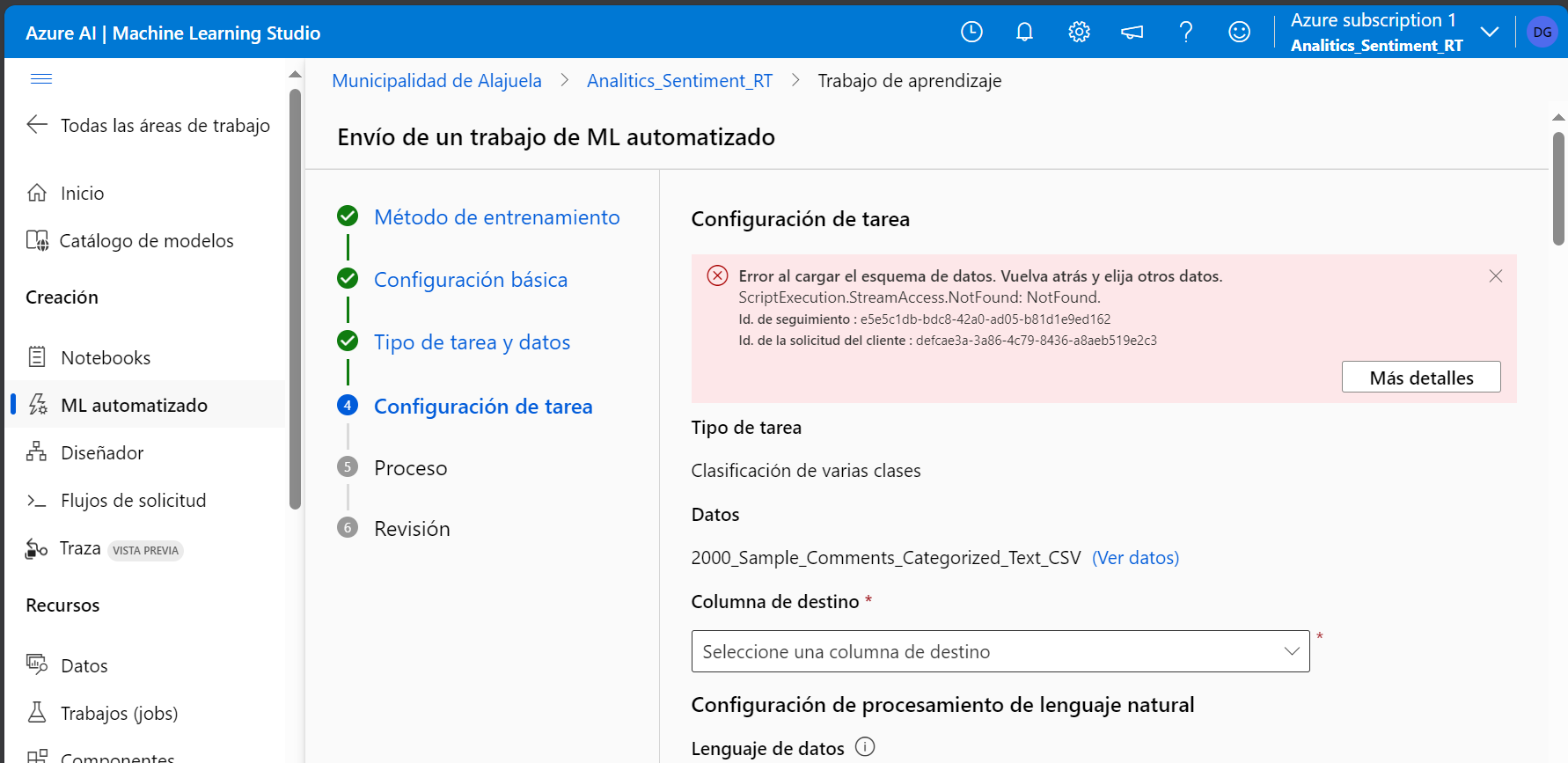1568x763 pixels.
Task: Open Analitics_Sentiment_RT breadcrumb link
Action: point(679,81)
